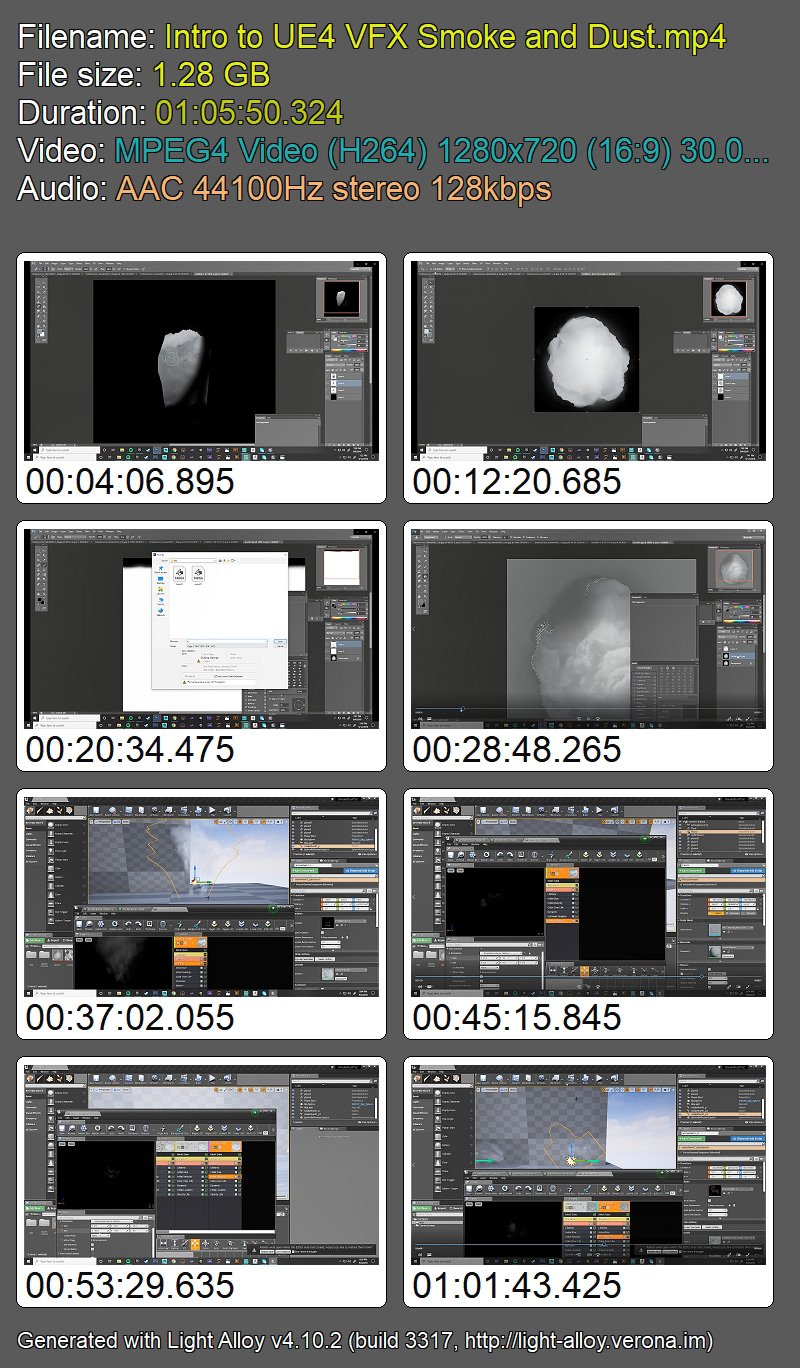800x1368 pixels.
Task: Click the timestamp 00:45:15.845
Action: point(517,1018)
